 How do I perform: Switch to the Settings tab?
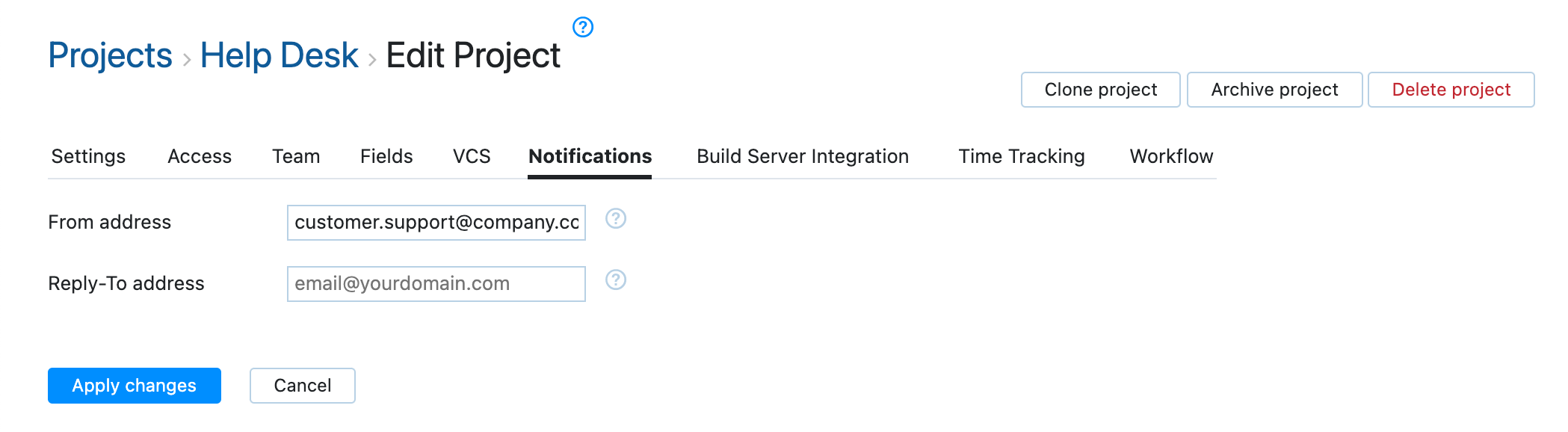(88, 156)
